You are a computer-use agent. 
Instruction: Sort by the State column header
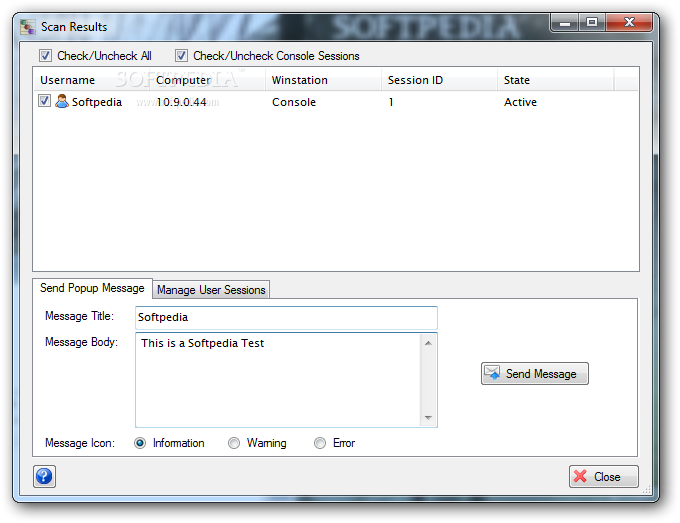tap(556, 80)
